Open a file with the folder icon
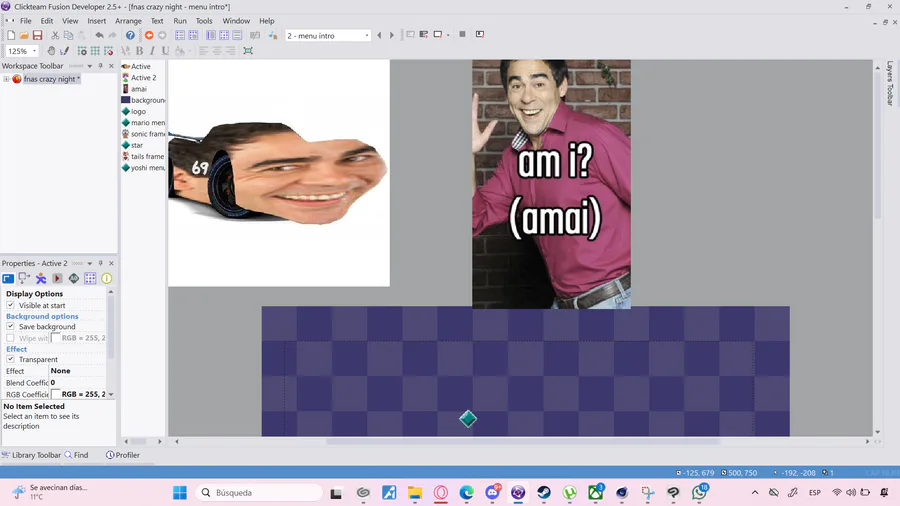This screenshot has width=900, height=506. point(24,36)
